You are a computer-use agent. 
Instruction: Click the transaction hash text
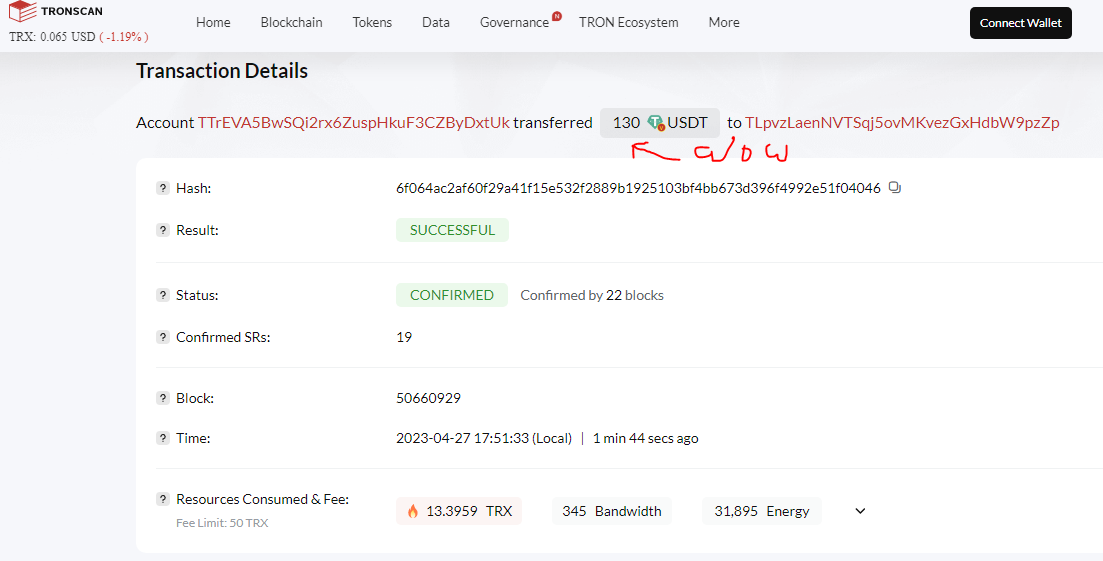[x=638, y=188]
